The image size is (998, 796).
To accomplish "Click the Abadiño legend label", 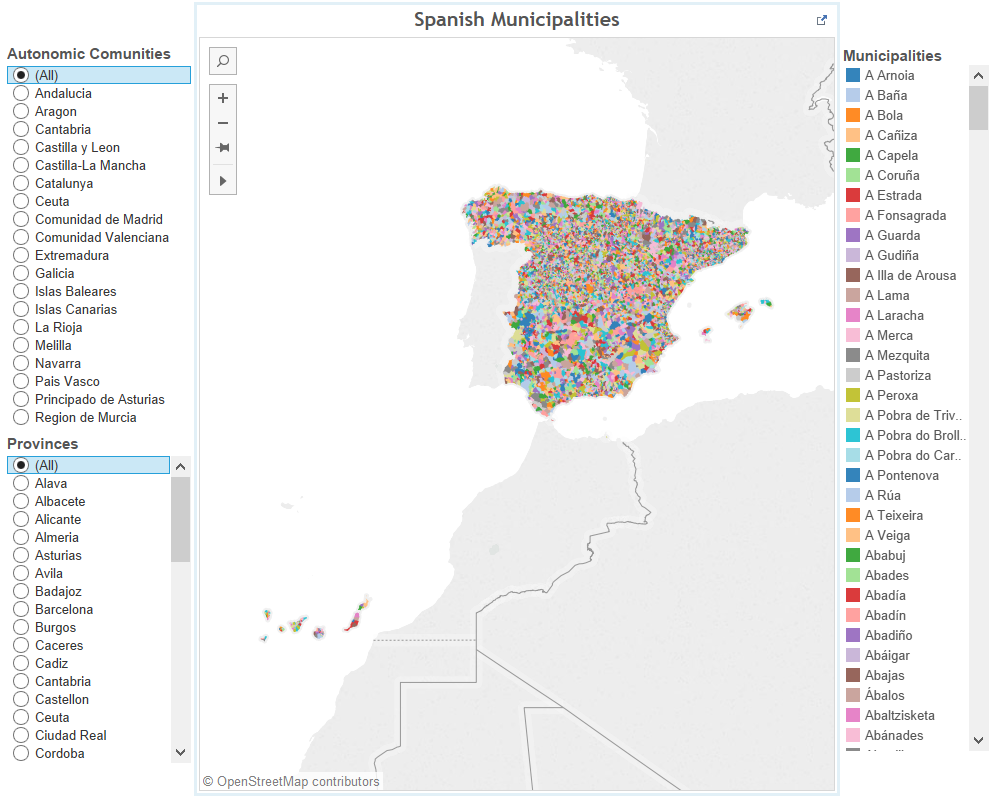I will [888, 635].
